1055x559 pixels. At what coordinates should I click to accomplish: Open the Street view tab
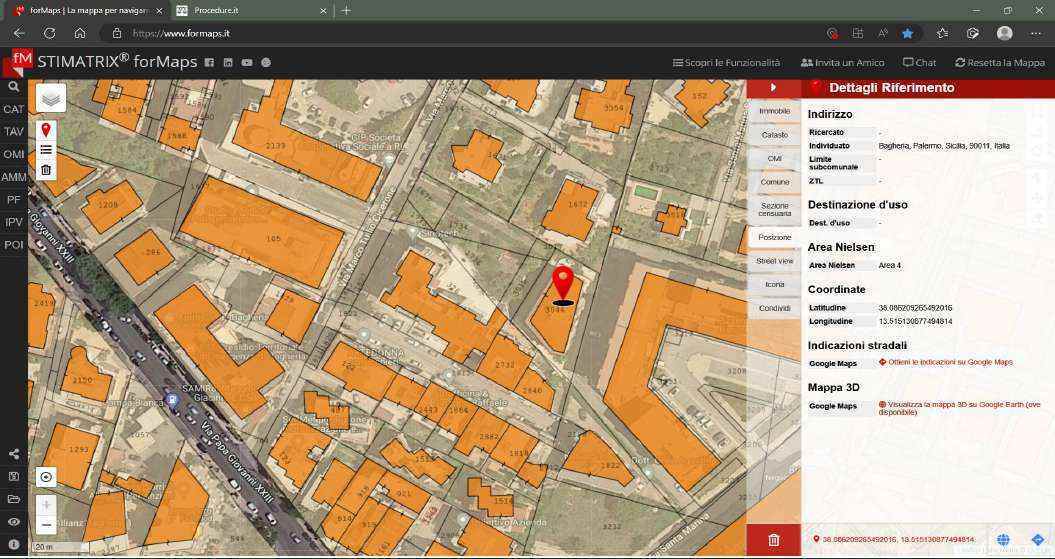[x=774, y=261]
